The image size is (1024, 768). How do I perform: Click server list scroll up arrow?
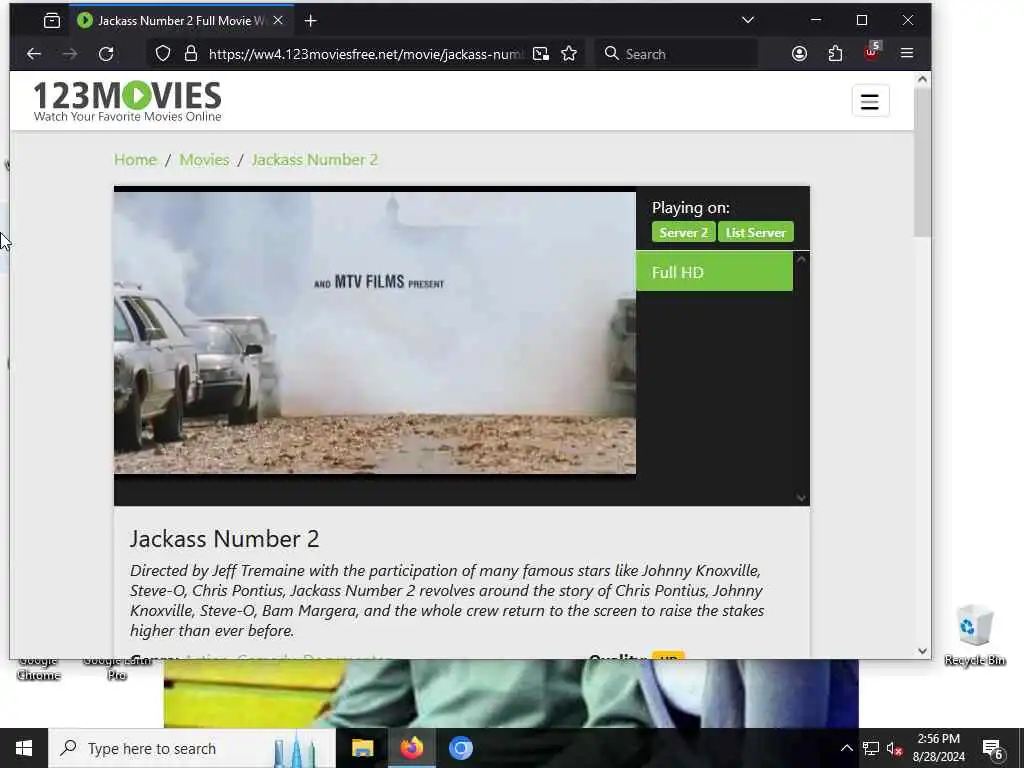[801, 259]
